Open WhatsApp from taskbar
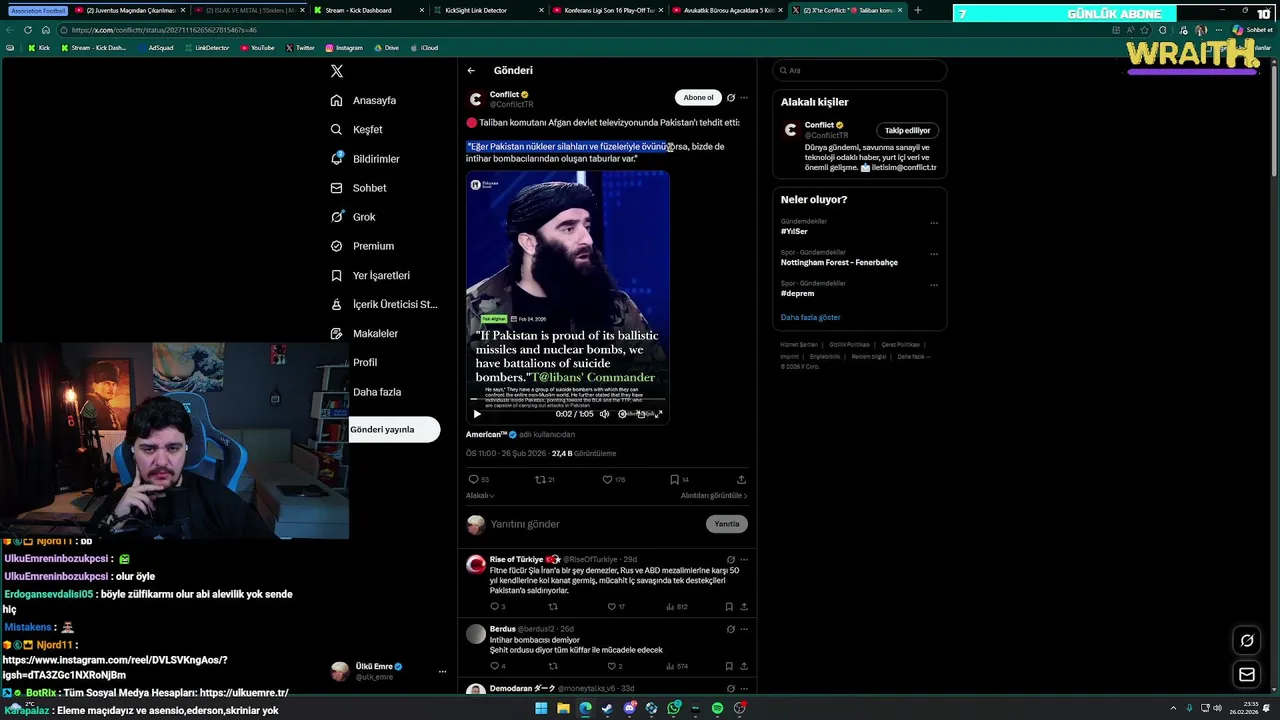1280x720 pixels. [673, 708]
